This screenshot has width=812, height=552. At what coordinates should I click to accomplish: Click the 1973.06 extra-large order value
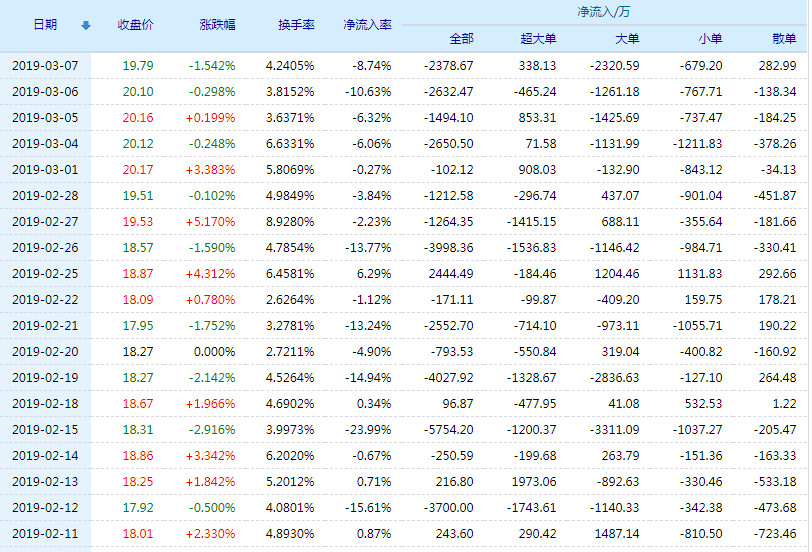(x=531, y=481)
